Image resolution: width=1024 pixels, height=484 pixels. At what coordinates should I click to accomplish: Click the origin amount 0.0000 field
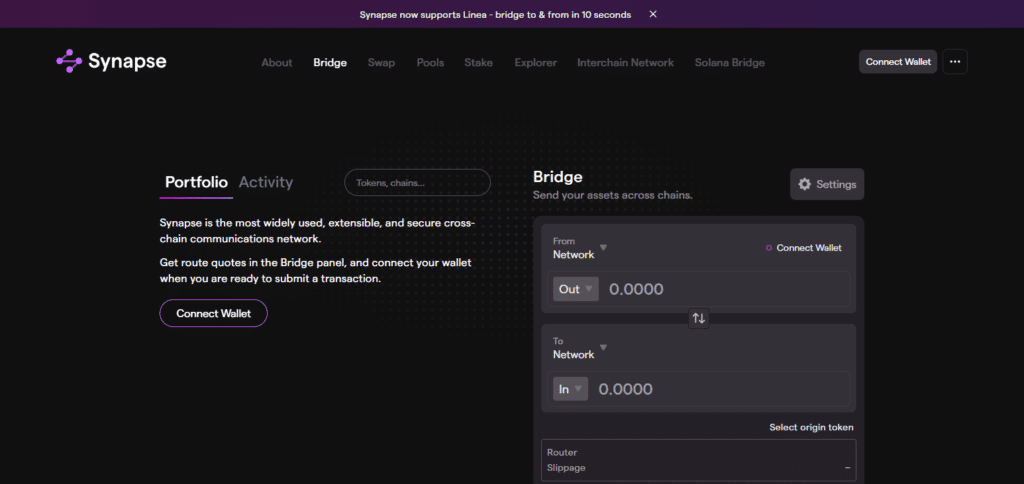(636, 289)
